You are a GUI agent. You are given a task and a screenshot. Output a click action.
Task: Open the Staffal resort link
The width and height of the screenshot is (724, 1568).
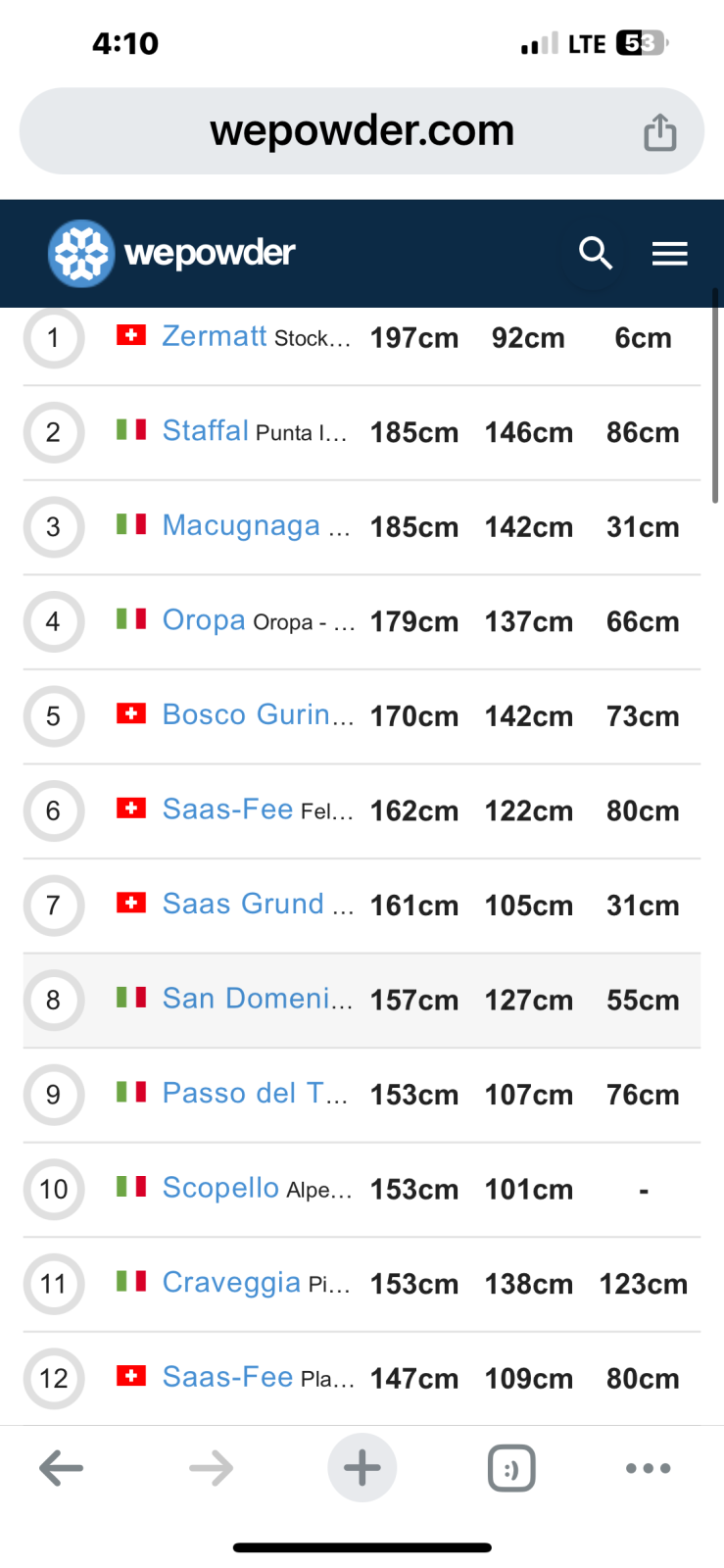pyautogui.click(x=206, y=431)
